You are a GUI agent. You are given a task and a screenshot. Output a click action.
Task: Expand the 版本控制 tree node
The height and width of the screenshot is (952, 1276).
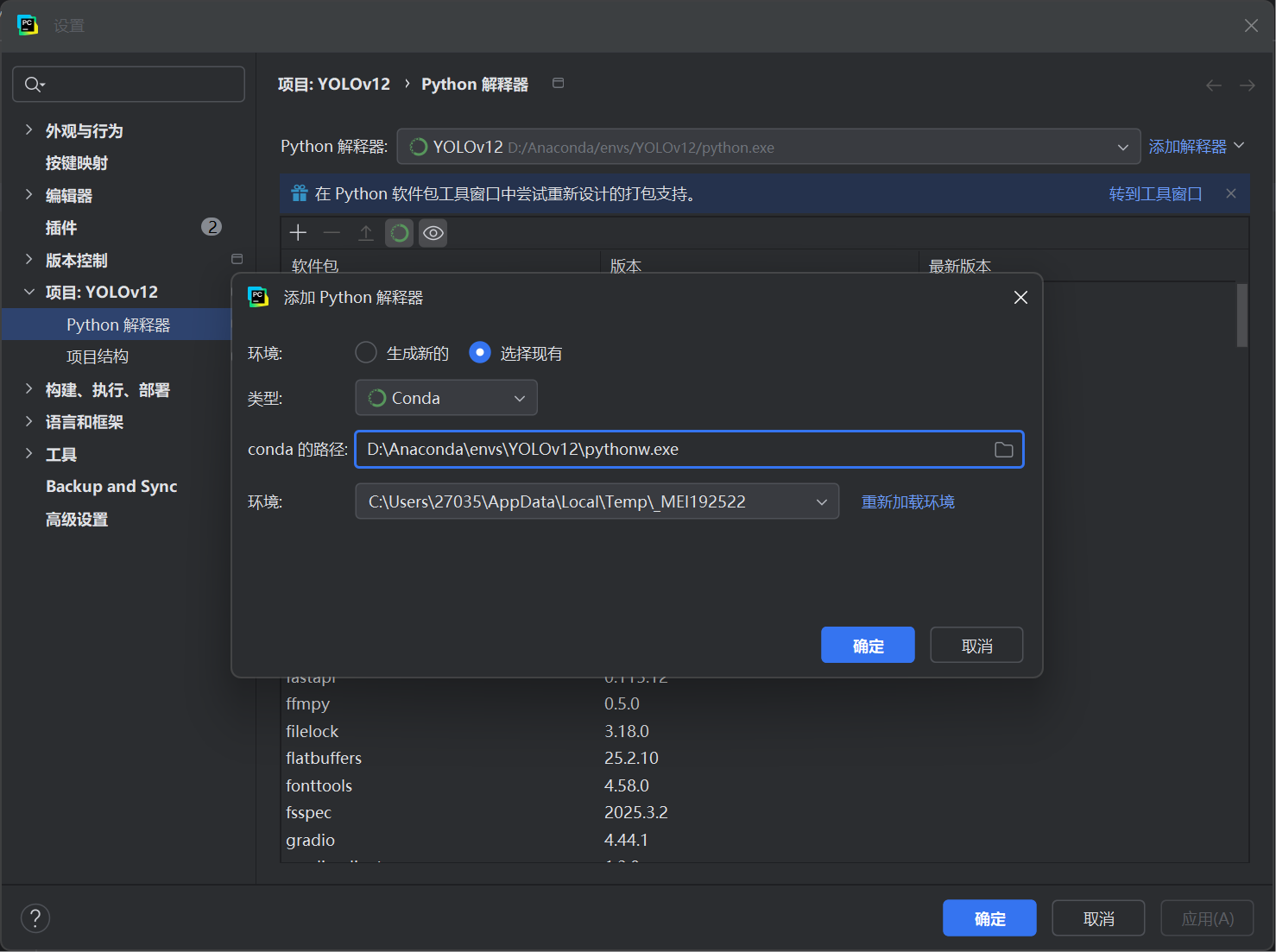(28, 259)
